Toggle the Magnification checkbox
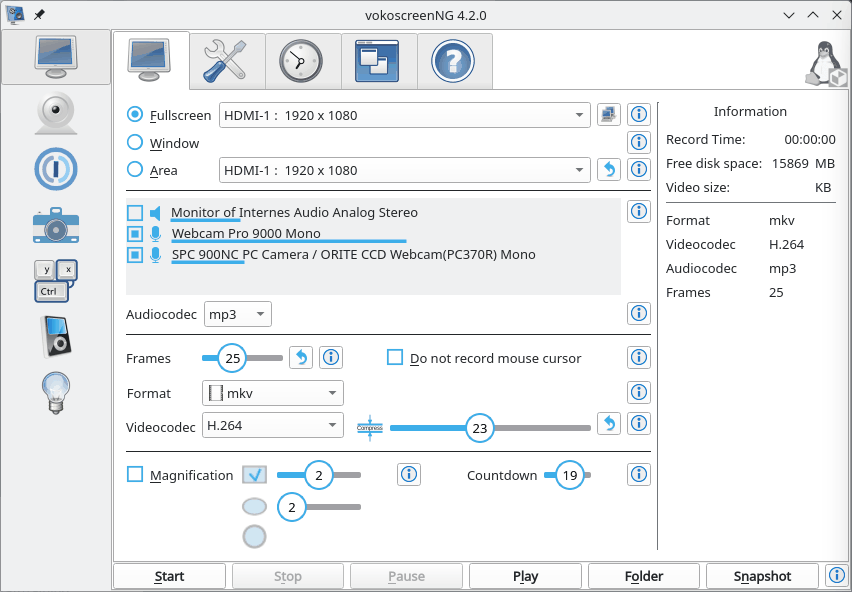Image resolution: width=852 pixels, height=592 pixels. pos(135,475)
